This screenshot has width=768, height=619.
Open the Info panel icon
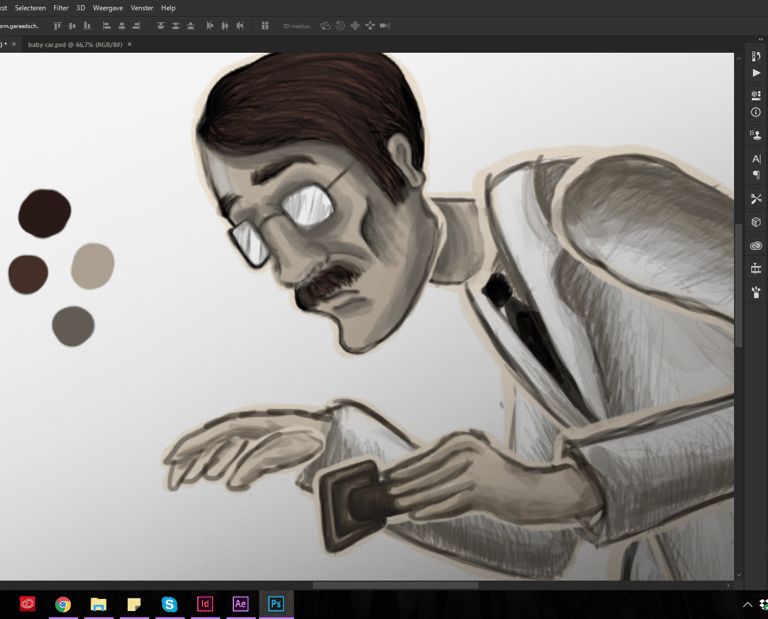(756, 112)
